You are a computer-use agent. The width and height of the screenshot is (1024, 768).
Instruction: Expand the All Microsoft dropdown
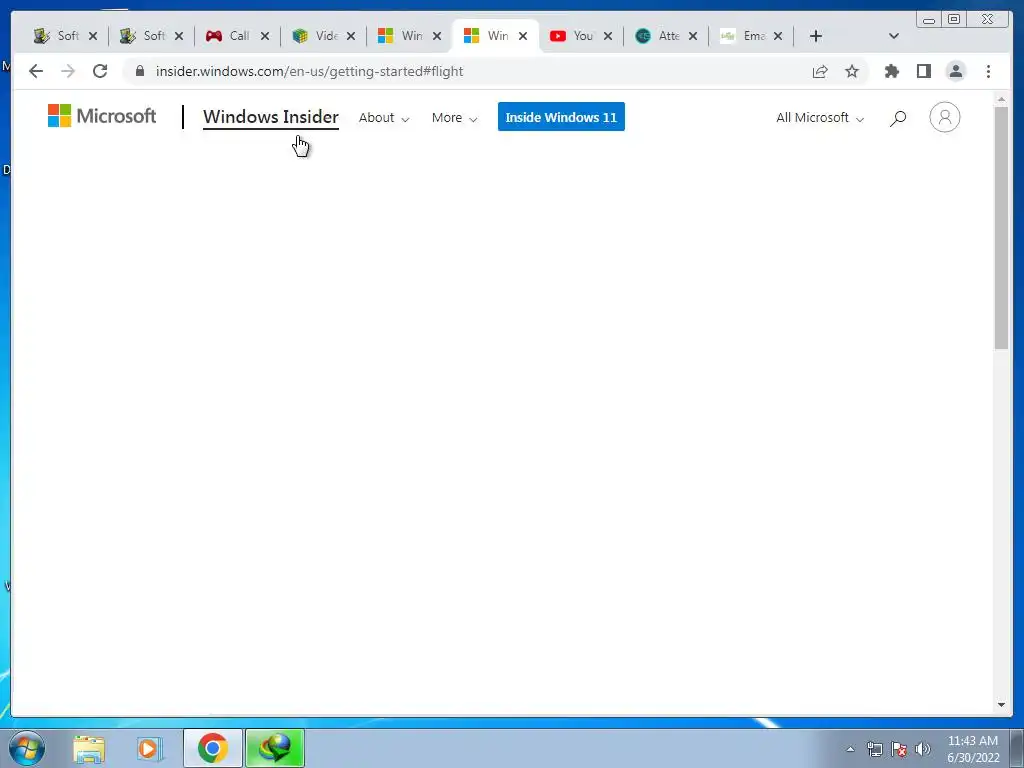pos(820,118)
